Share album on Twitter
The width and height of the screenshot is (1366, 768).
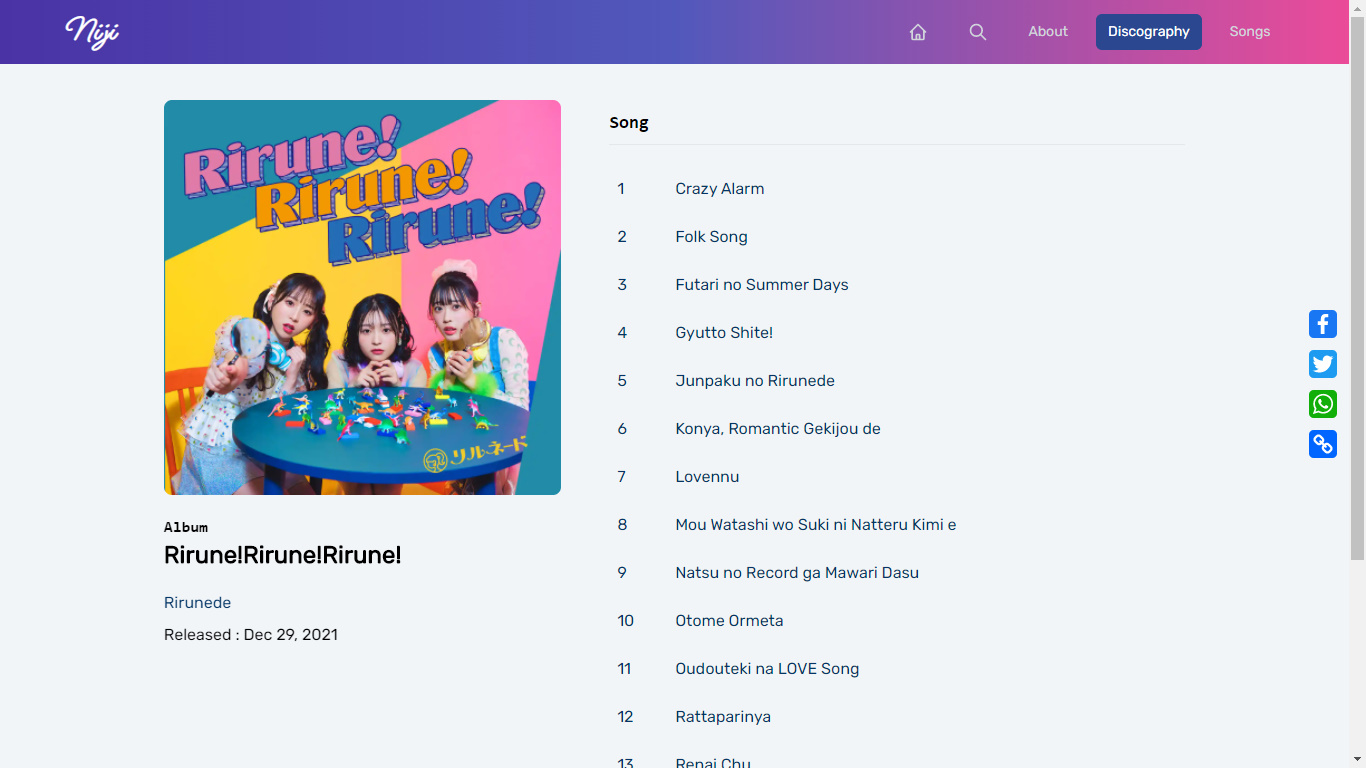point(1322,364)
